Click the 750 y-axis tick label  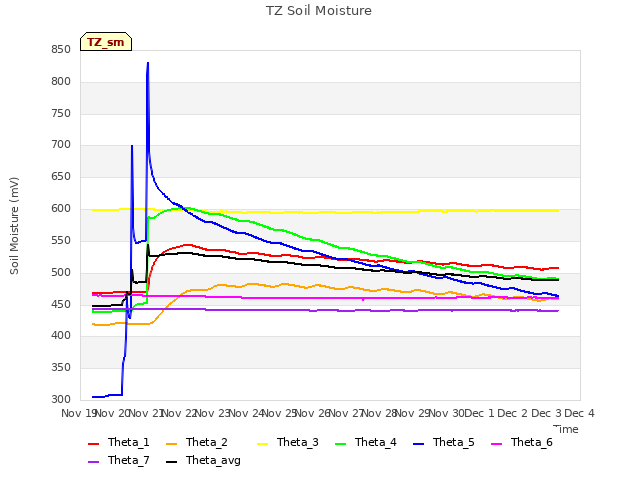61,113
